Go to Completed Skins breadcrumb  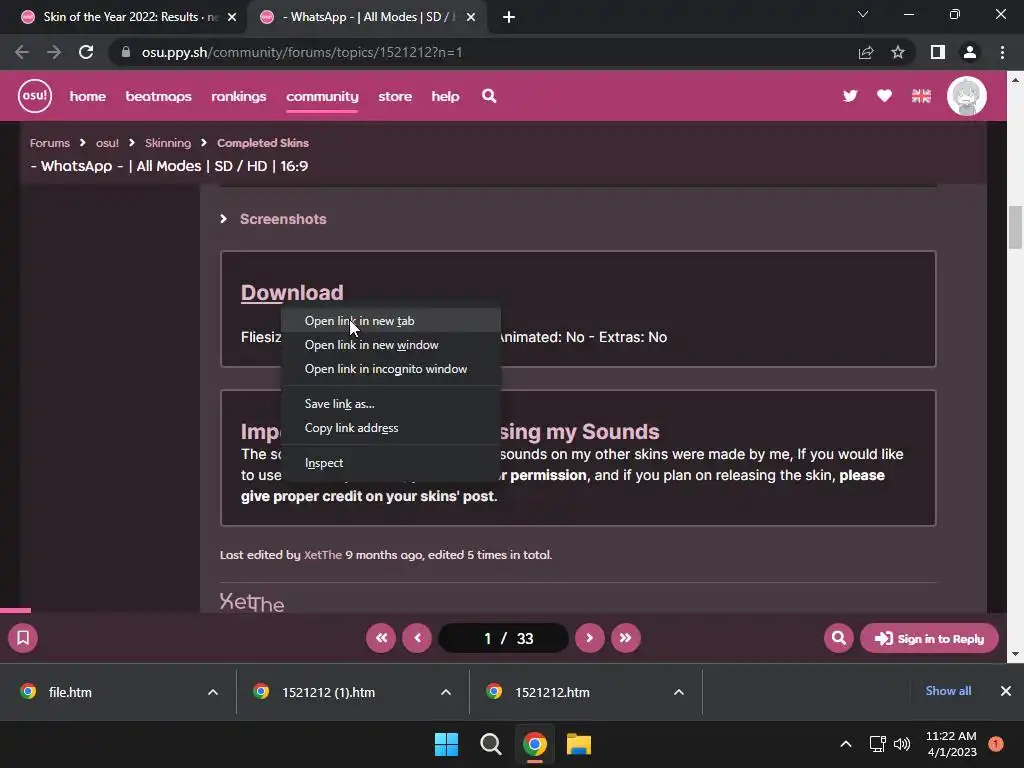tap(263, 142)
